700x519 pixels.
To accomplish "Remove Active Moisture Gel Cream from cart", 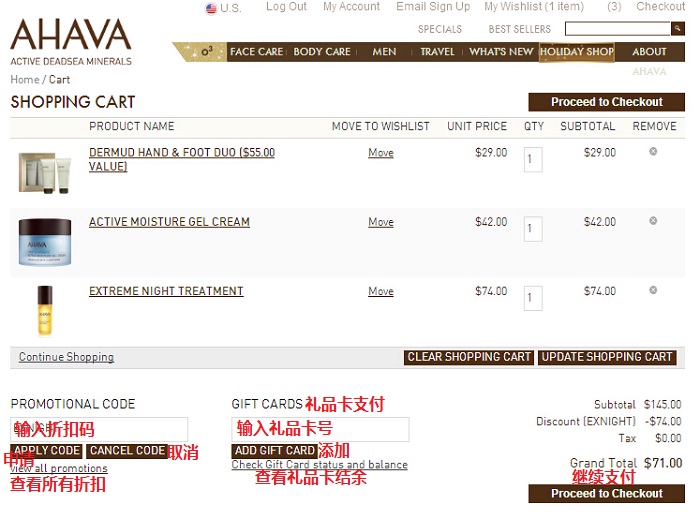I will coord(653,221).
